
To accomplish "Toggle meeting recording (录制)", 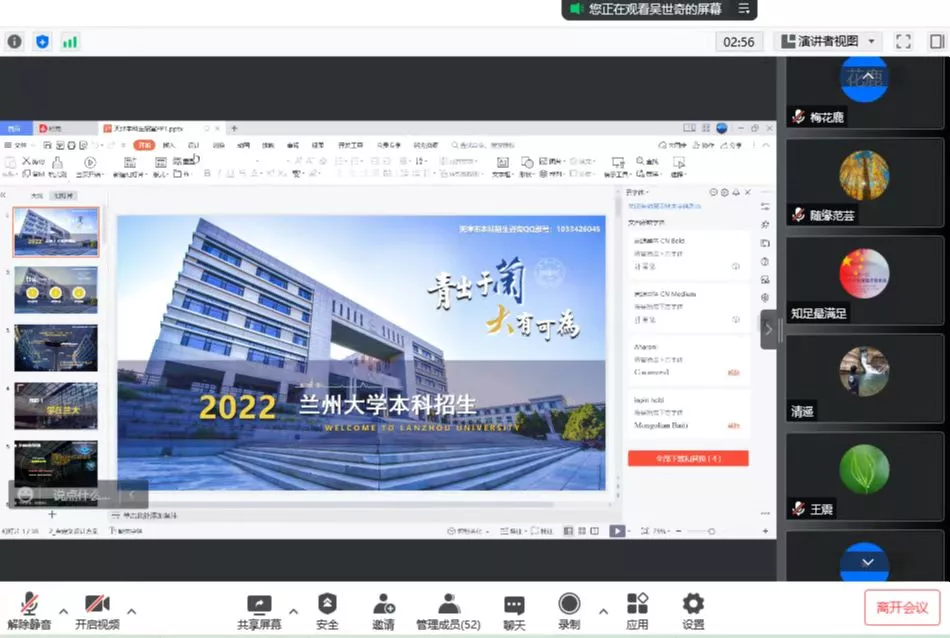I will [x=569, y=611].
